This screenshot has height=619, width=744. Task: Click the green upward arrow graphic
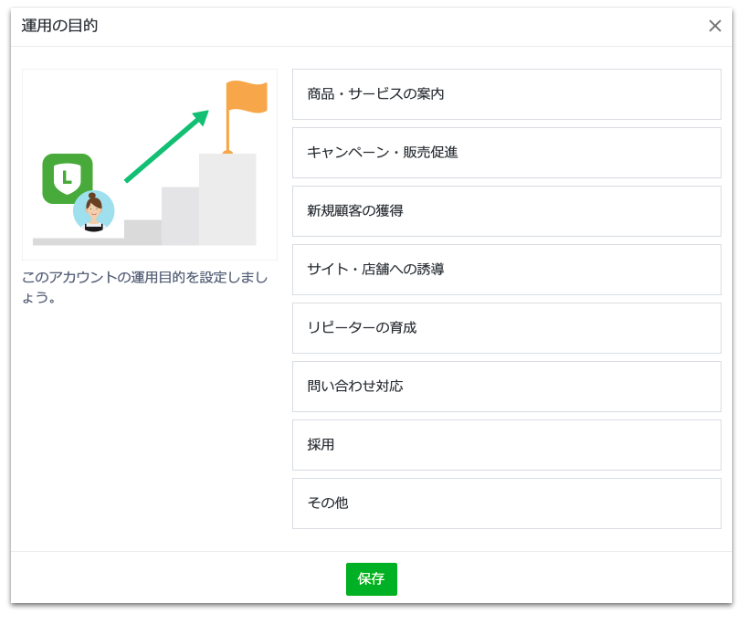[167, 146]
